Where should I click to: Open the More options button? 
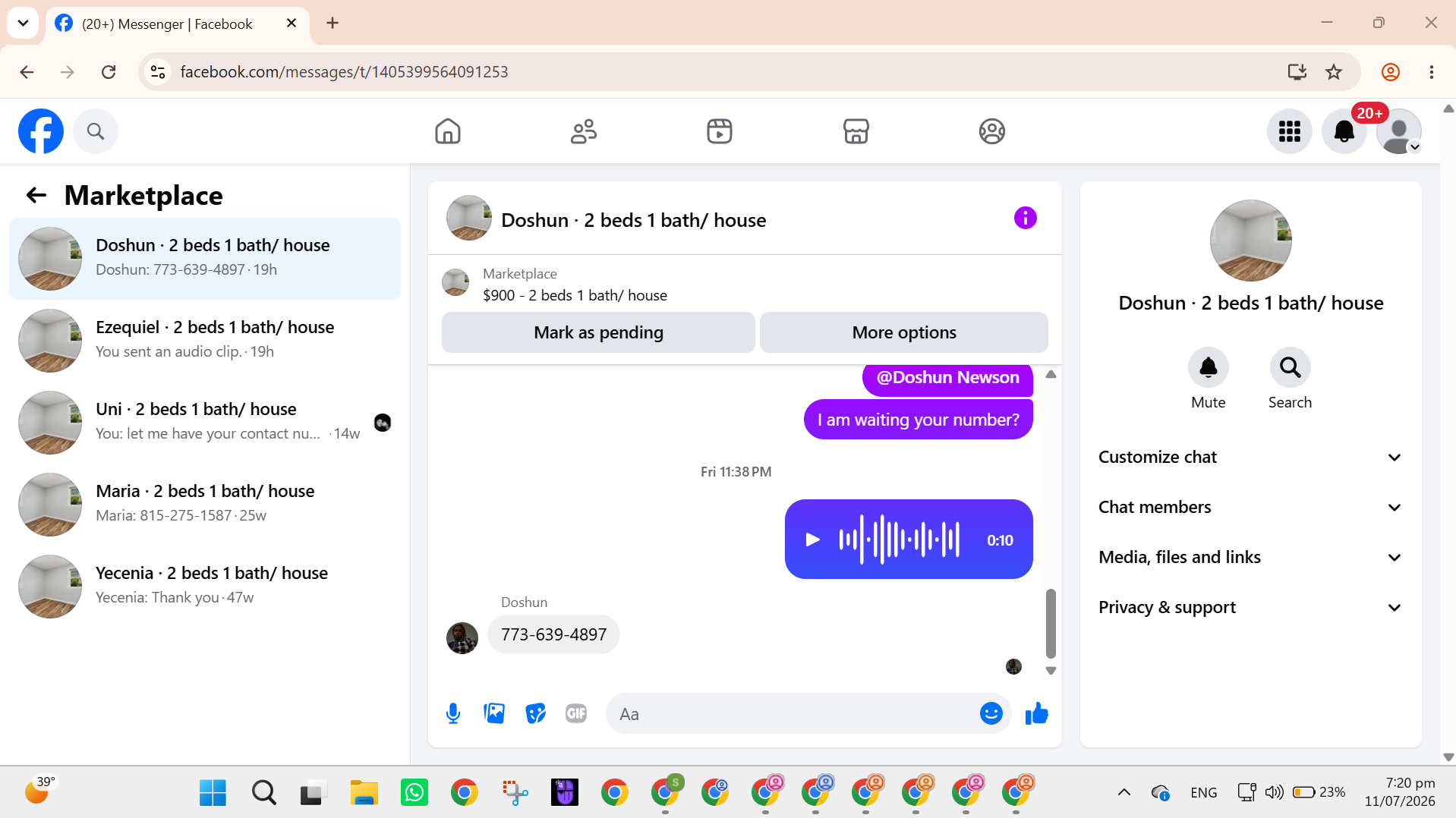point(903,332)
